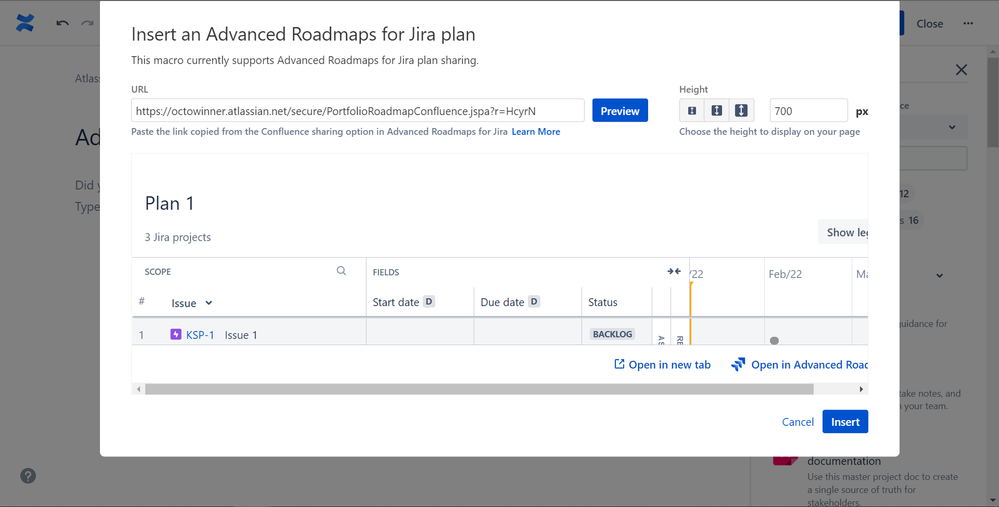
Task: Open the KSP-1 issue link
Action: pos(200,335)
